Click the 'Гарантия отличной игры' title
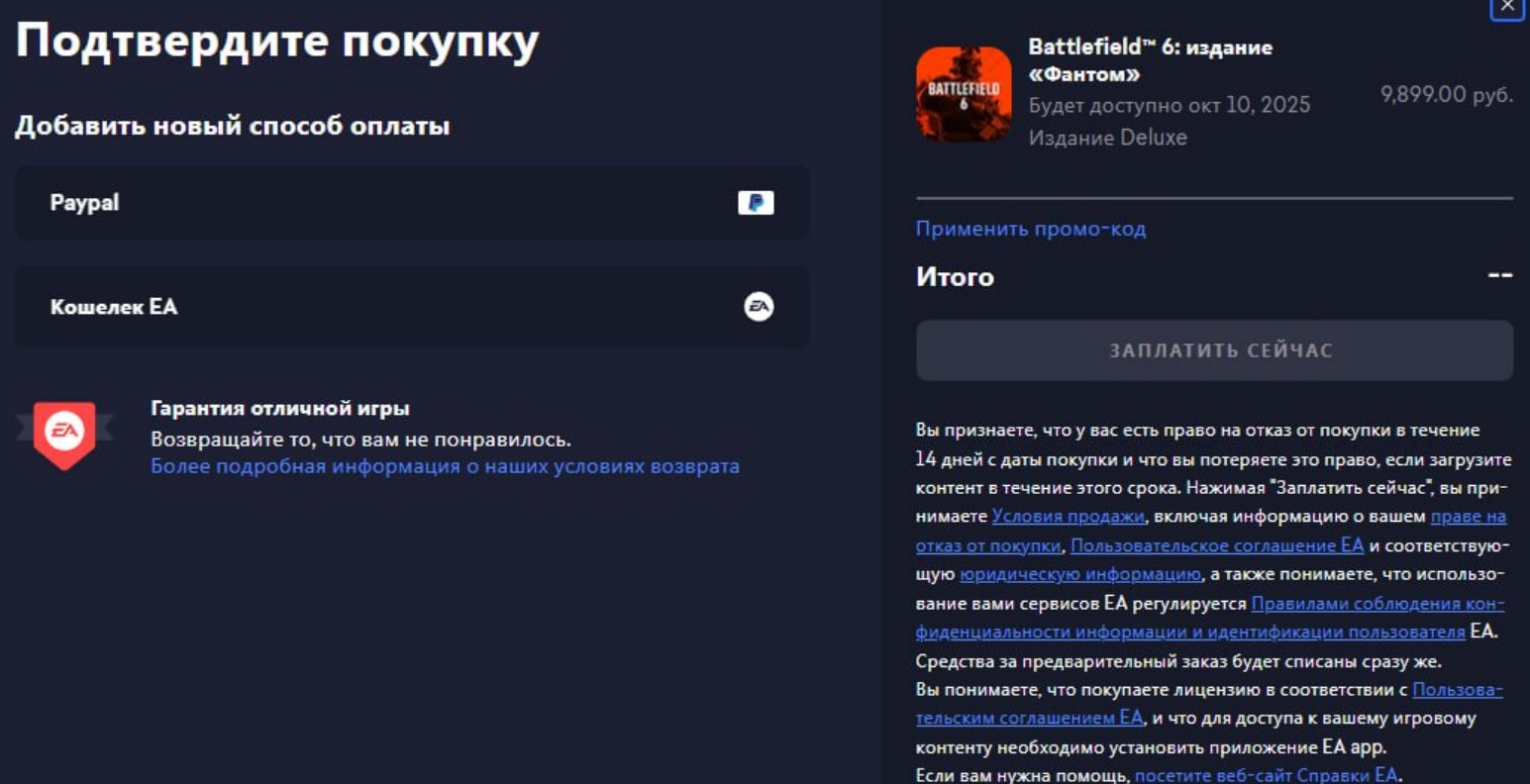This screenshot has width=1530, height=784. (x=279, y=408)
